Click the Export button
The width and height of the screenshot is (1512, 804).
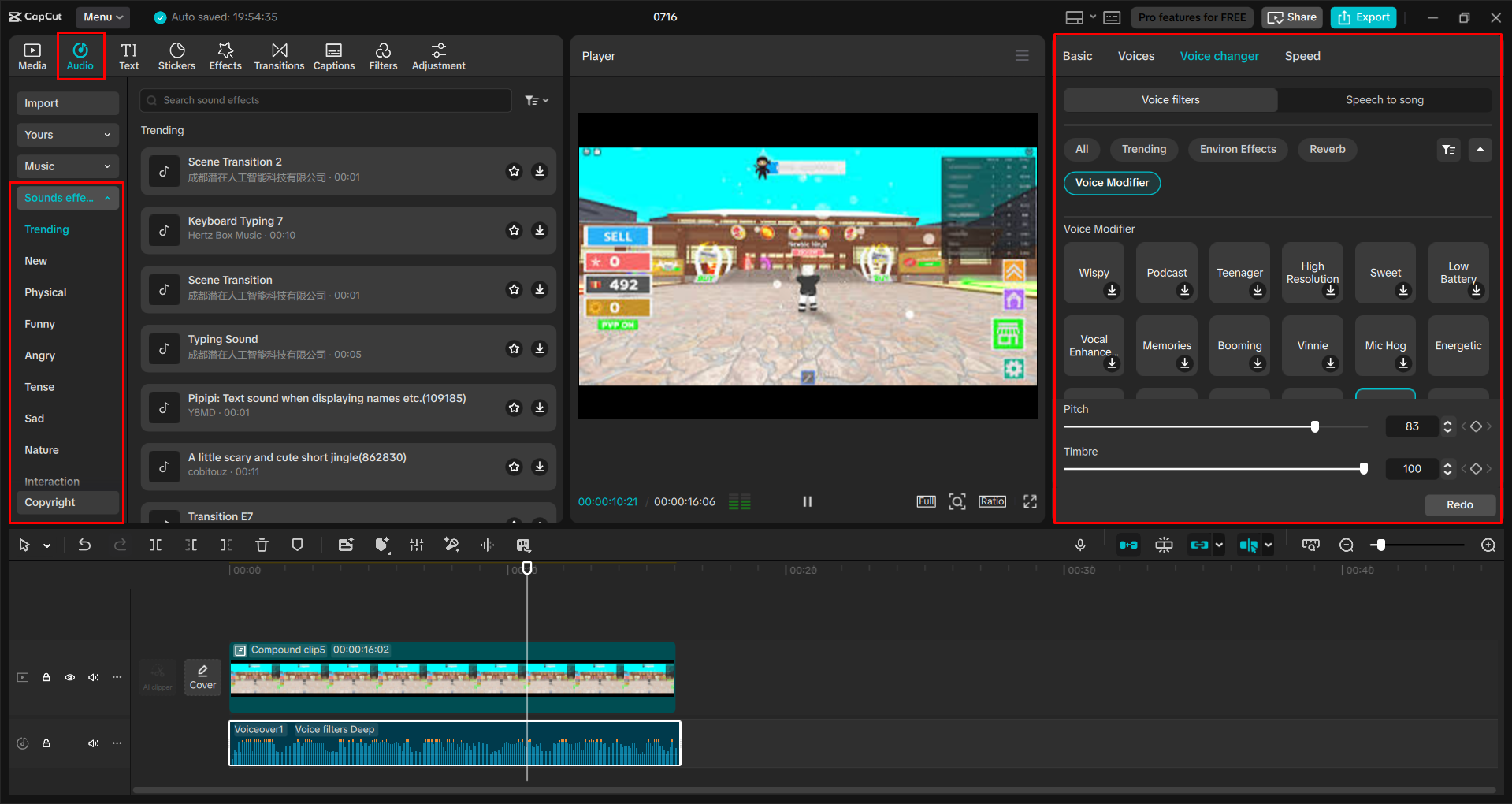tap(1364, 17)
